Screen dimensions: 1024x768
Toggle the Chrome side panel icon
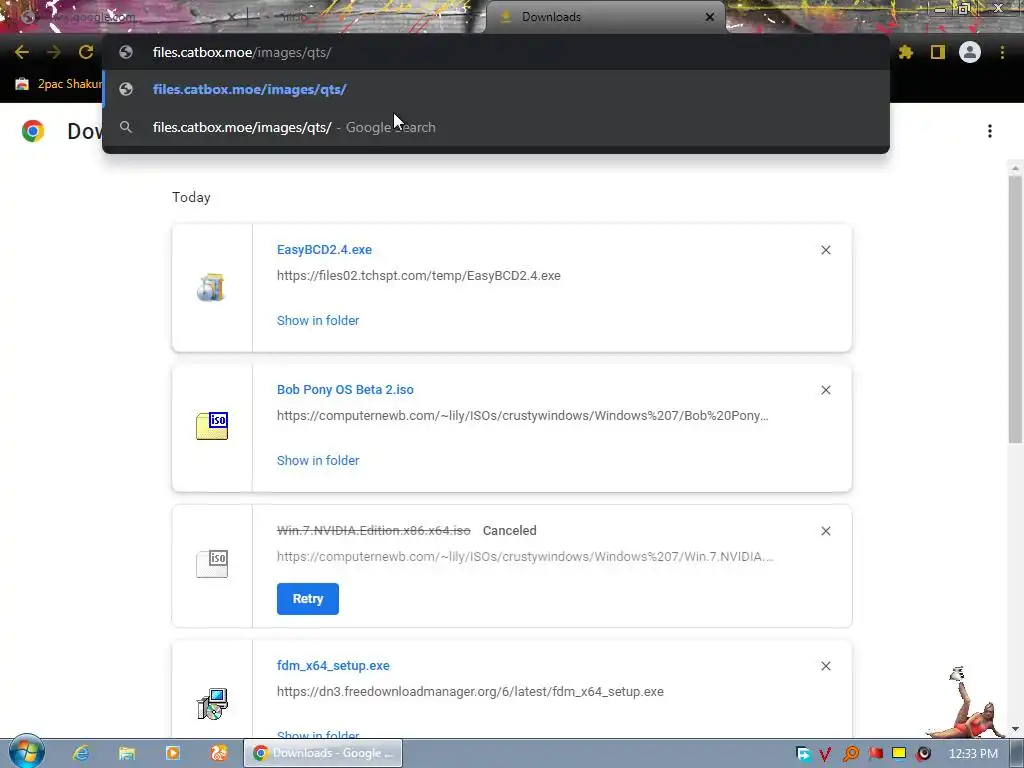(938, 52)
